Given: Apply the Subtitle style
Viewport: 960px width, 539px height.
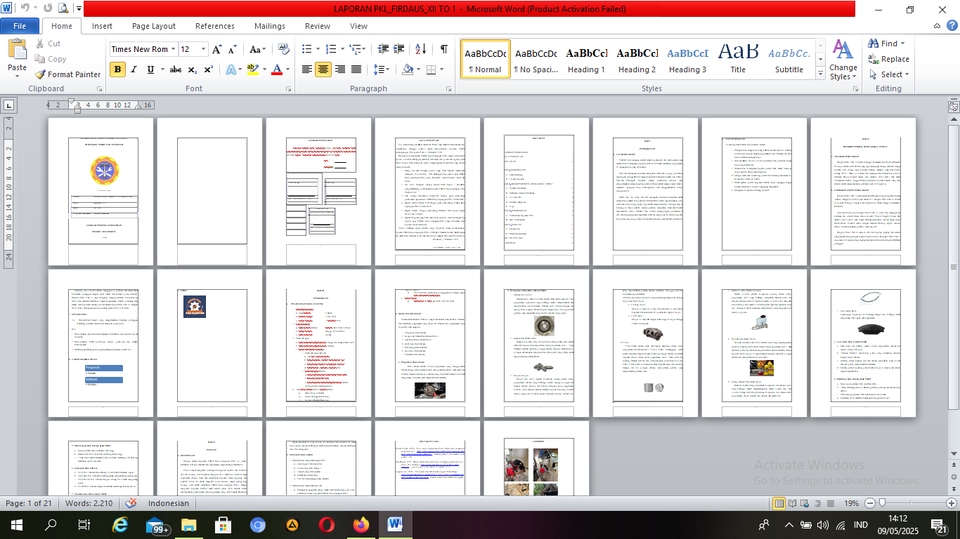Looking at the screenshot, I should tap(789, 59).
